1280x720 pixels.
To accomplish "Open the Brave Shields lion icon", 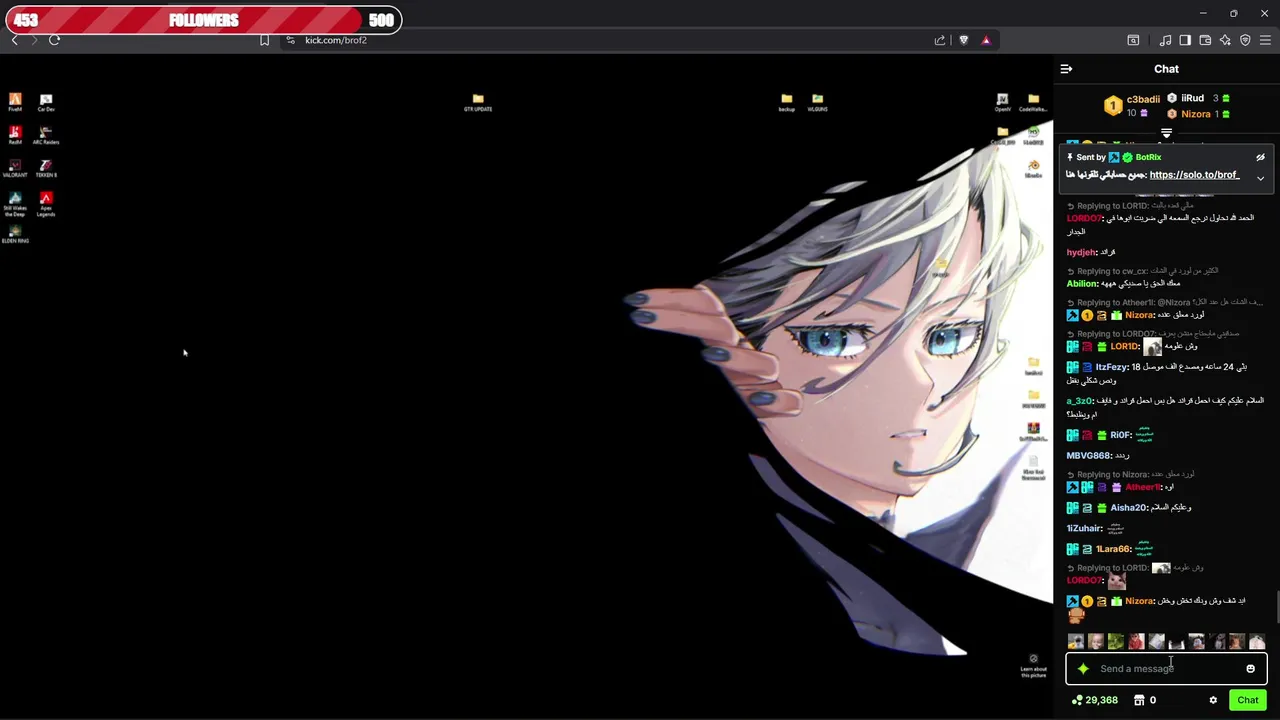I will pos(963,40).
